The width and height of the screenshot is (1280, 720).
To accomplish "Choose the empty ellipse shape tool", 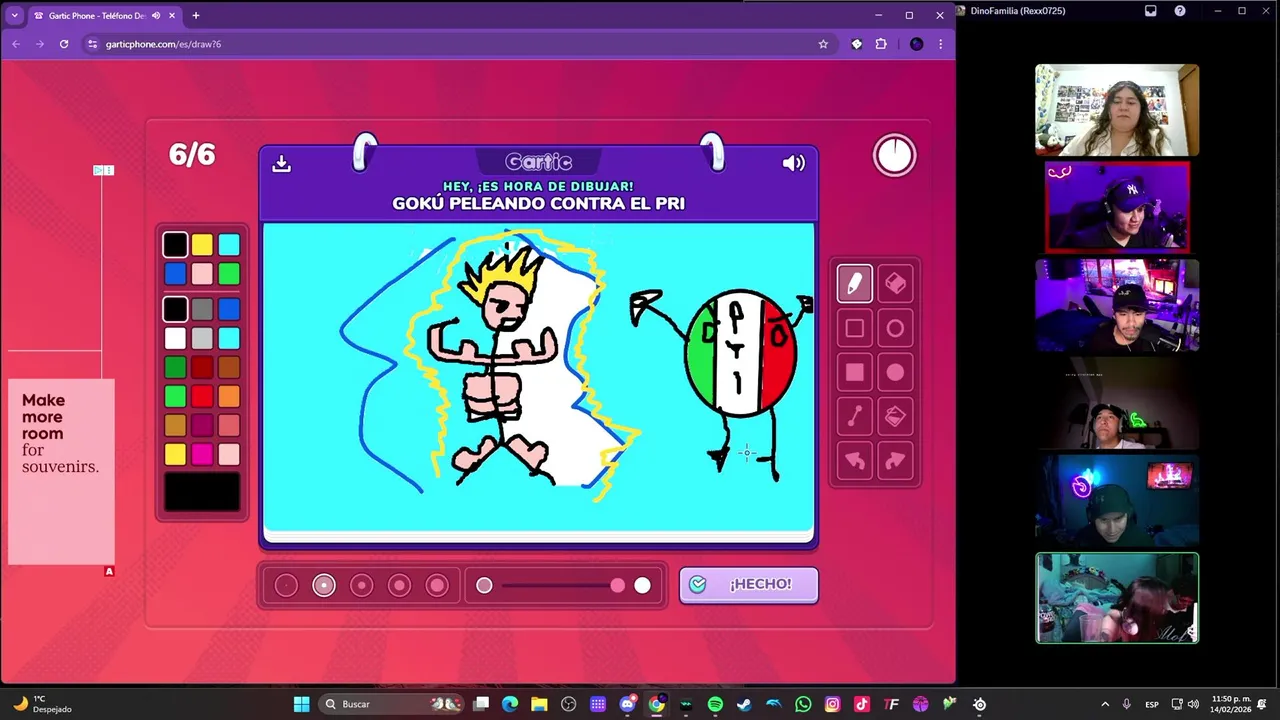I will click(895, 328).
